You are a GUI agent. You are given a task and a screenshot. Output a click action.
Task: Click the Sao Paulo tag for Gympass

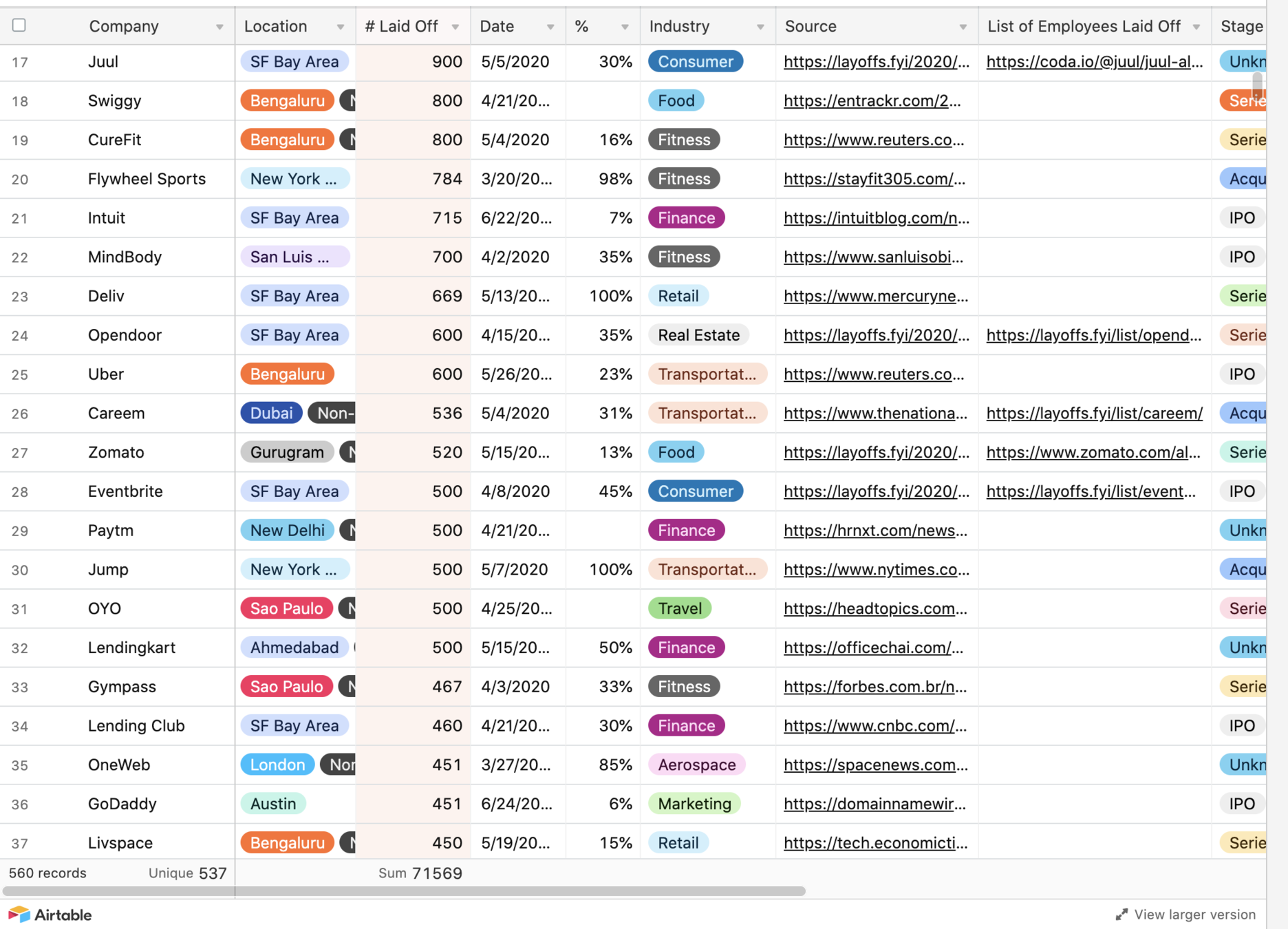286,687
